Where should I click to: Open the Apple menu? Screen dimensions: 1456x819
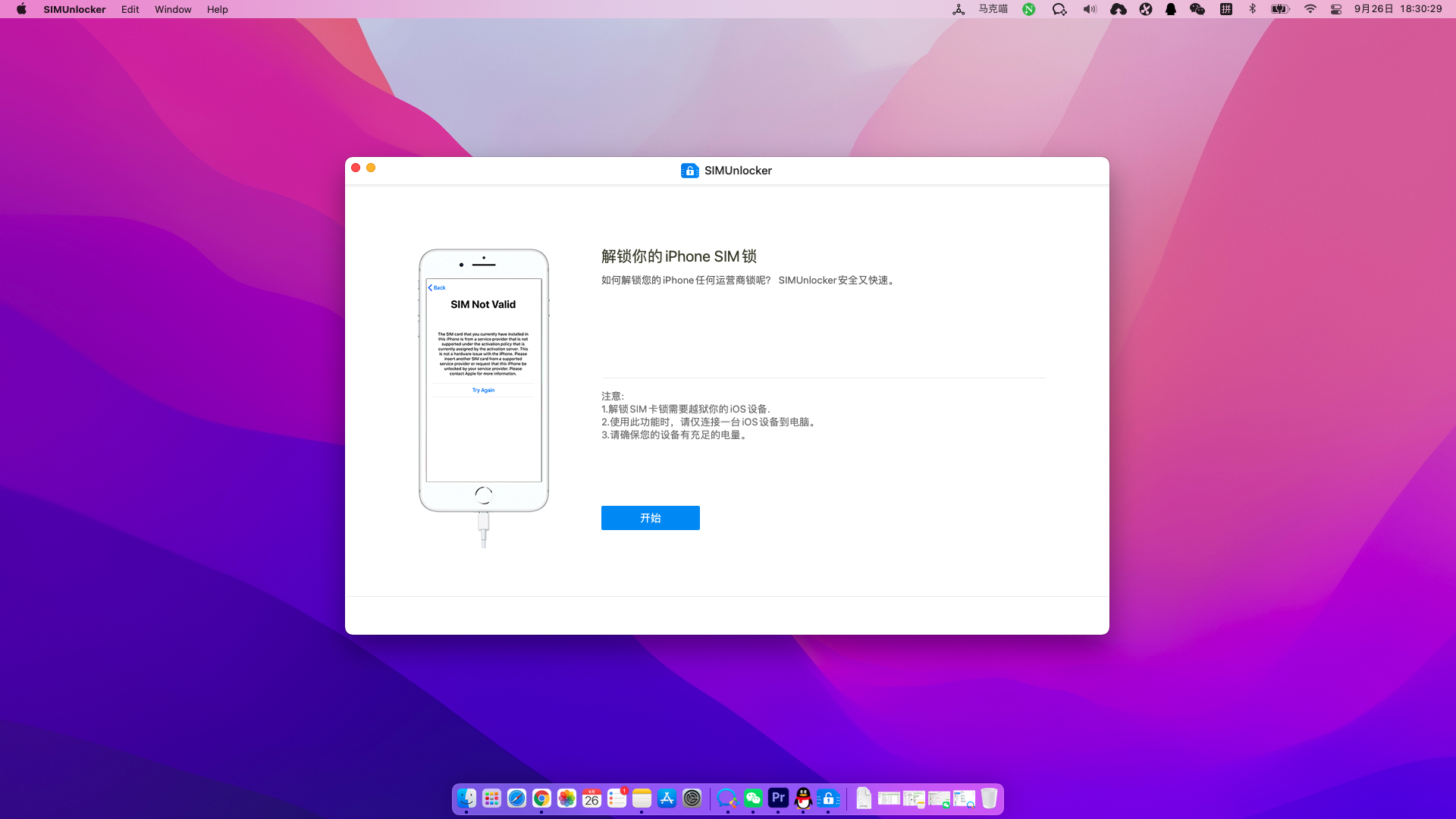click(x=21, y=9)
